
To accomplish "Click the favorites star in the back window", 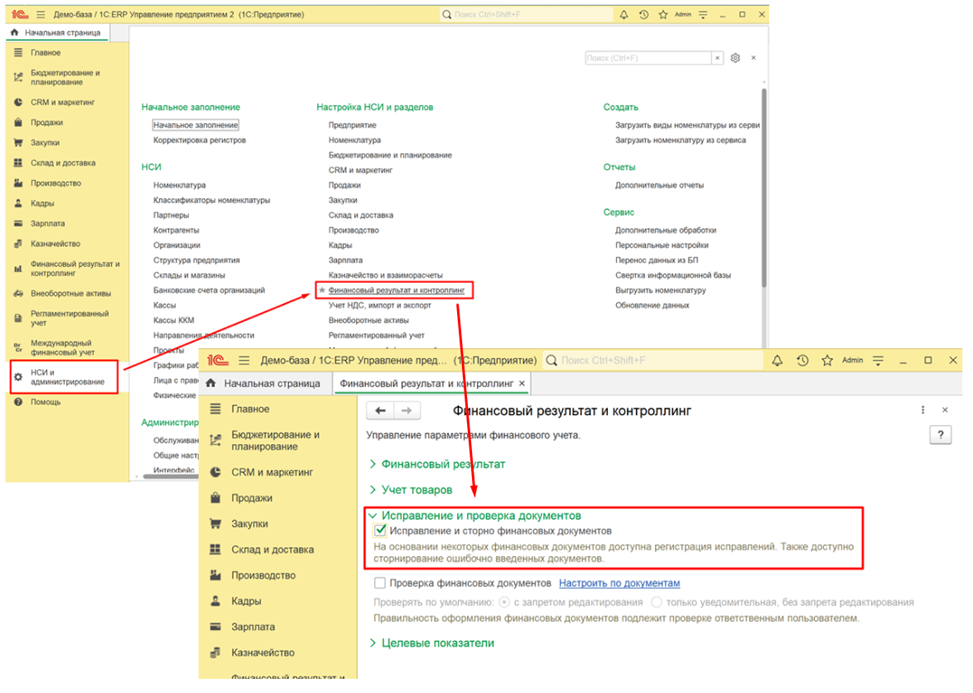I will coord(663,14).
